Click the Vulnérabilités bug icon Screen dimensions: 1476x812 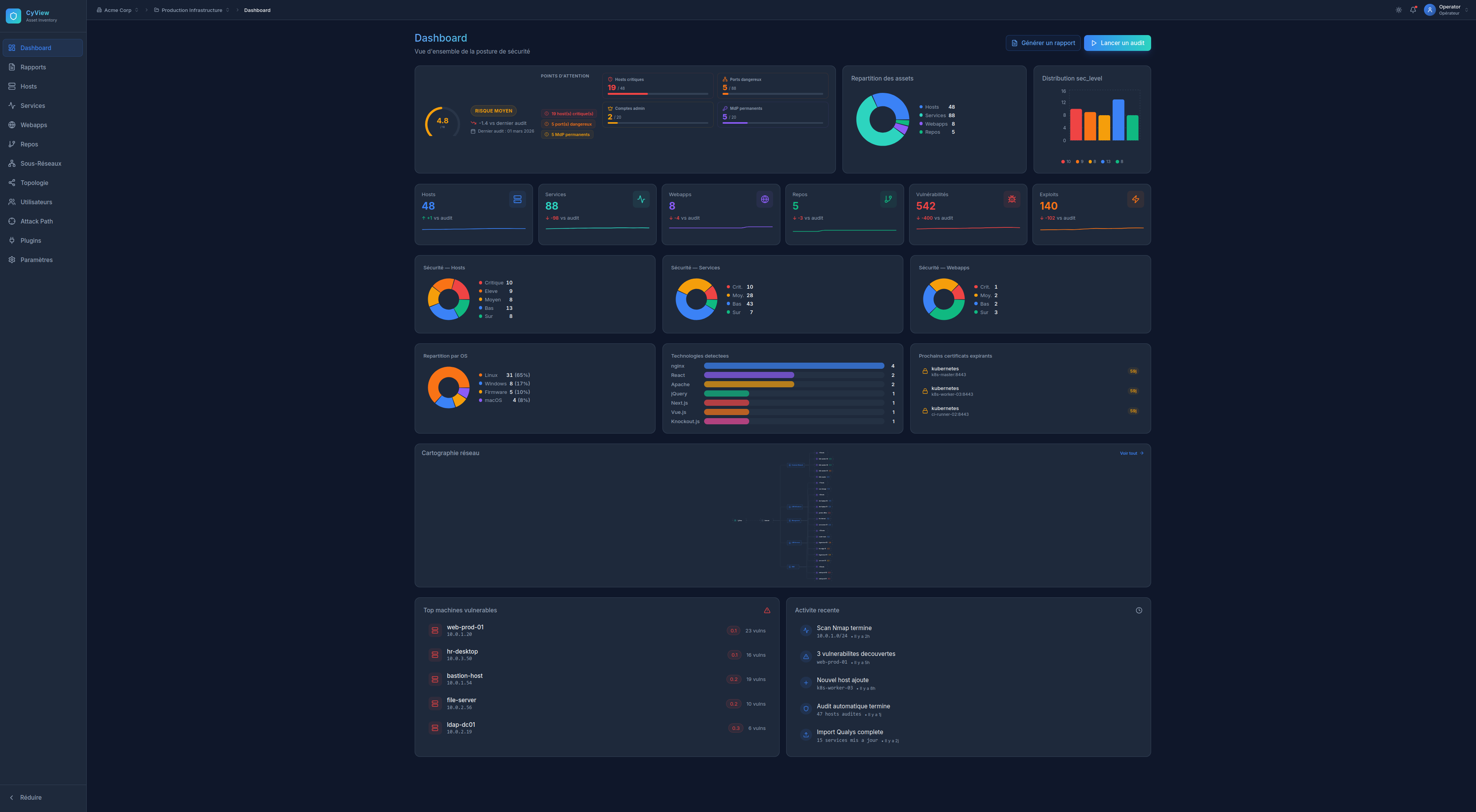[1012, 199]
